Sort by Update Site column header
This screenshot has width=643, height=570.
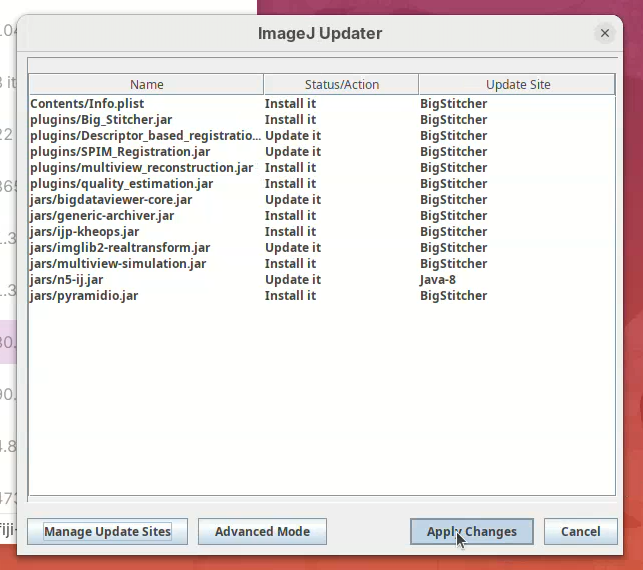tap(517, 85)
